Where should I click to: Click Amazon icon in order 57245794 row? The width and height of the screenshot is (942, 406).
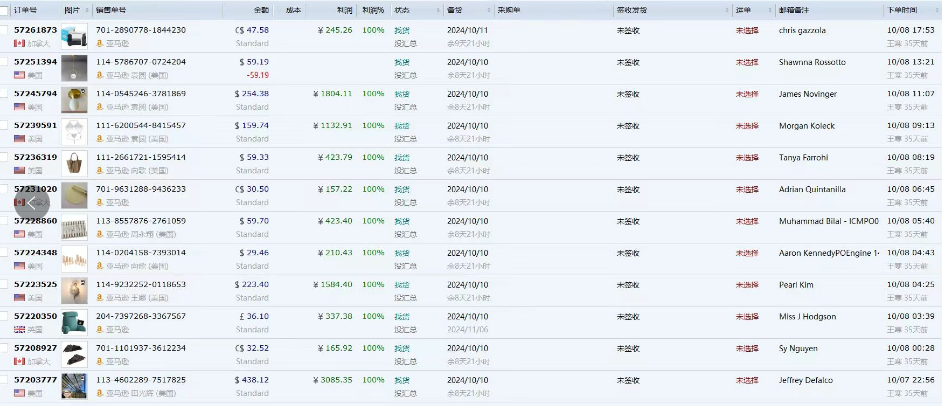100,108
